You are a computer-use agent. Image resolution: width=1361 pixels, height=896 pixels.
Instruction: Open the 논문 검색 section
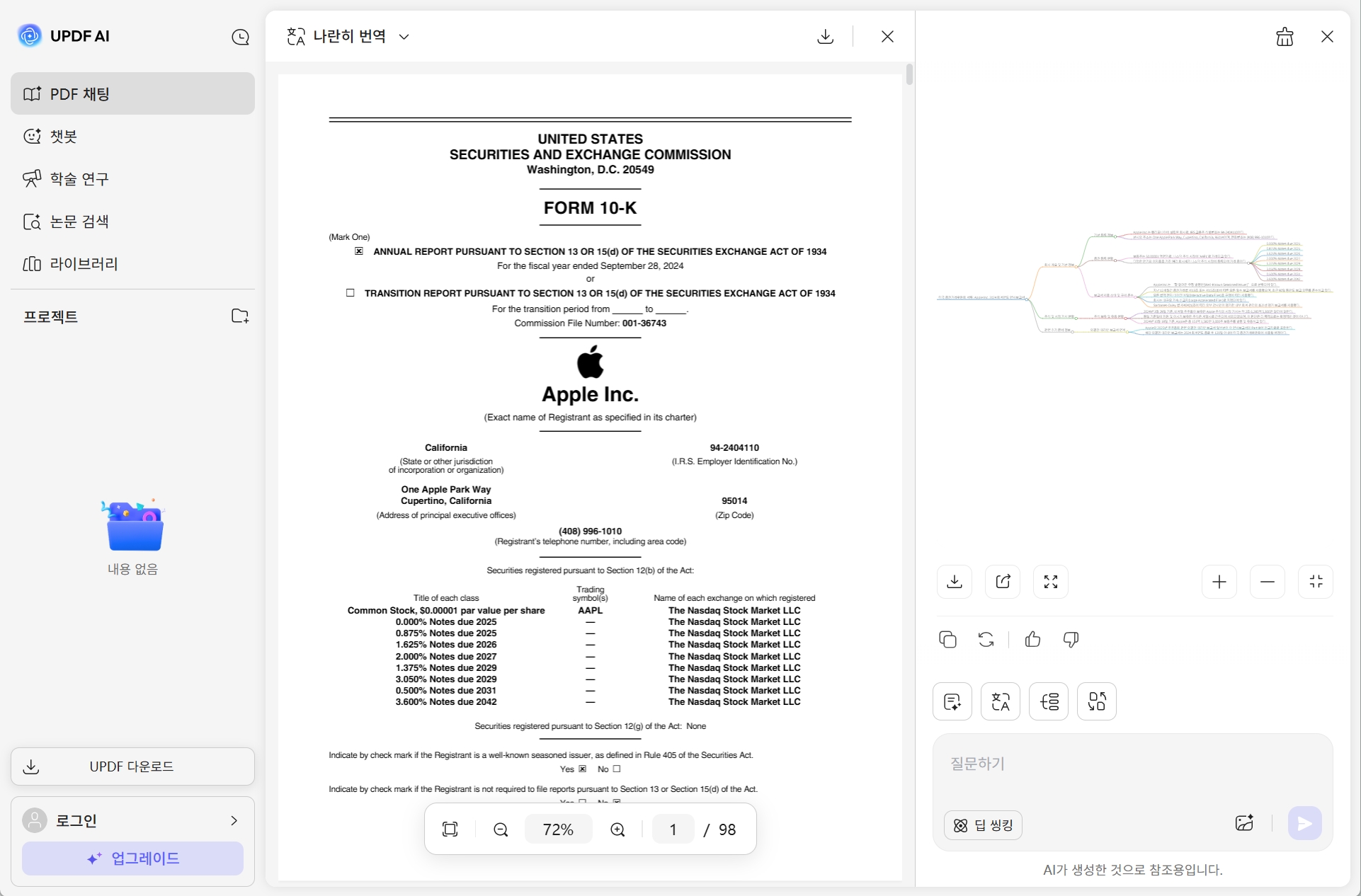click(x=78, y=221)
